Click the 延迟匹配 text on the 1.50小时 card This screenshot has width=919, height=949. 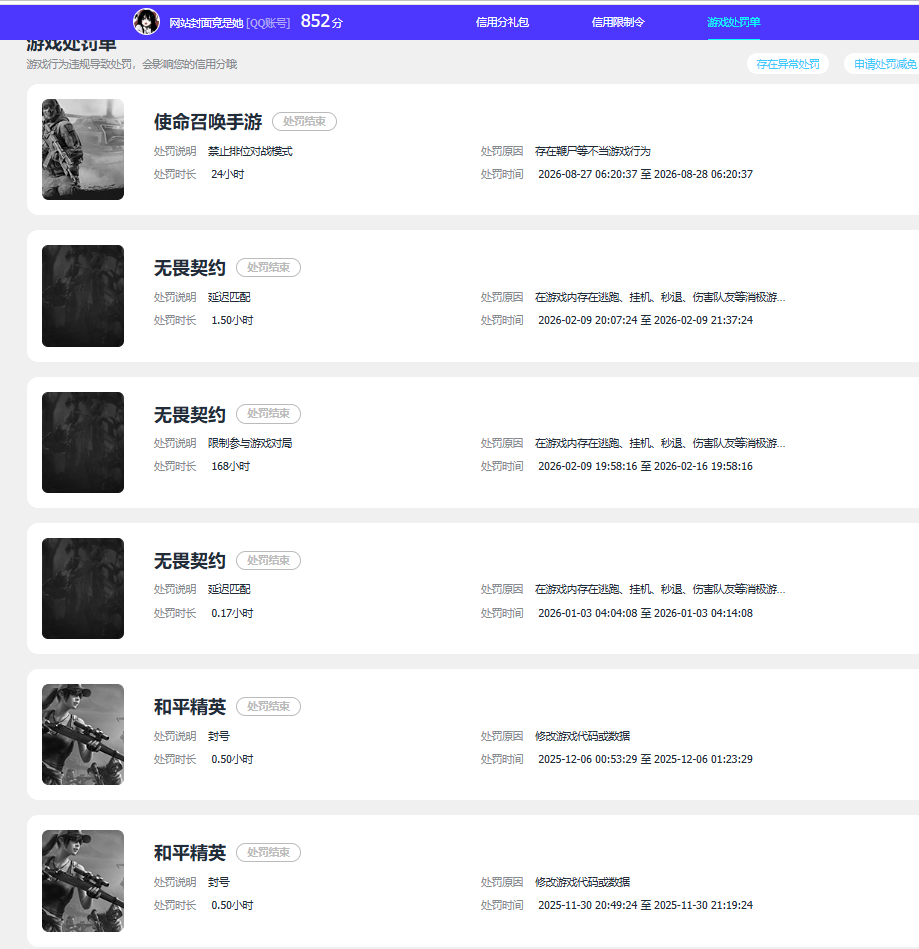[x=229, y=297]
